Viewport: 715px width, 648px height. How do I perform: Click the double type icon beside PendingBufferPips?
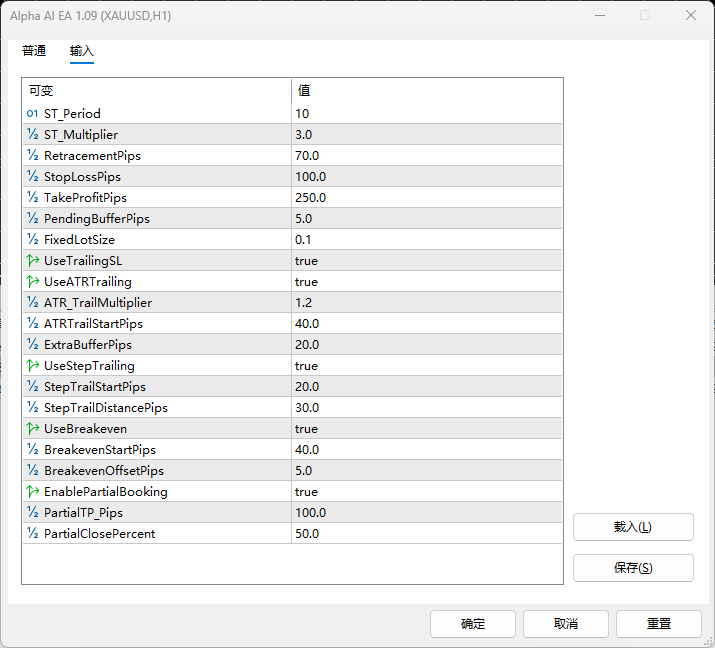pyautogui.click(x=32, y=218)
